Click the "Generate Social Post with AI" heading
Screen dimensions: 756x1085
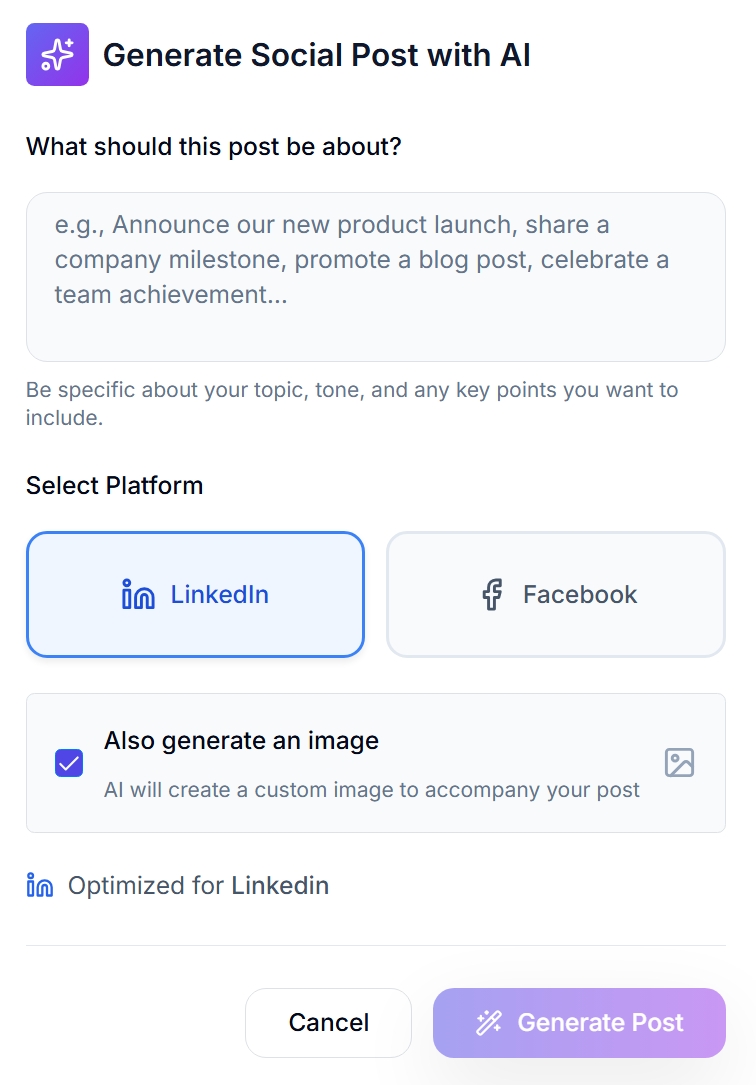coord(316,55)
